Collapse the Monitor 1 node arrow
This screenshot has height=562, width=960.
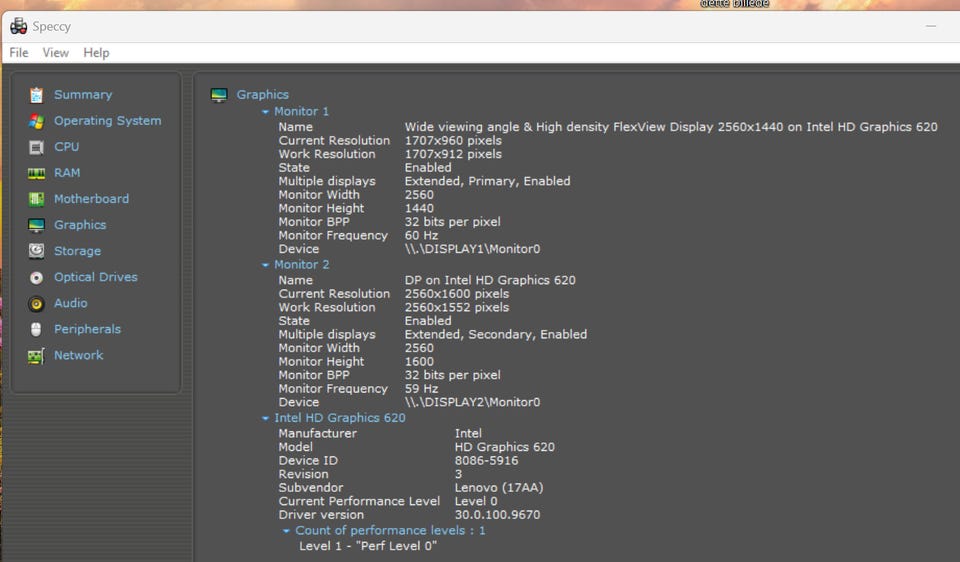click(x=265, y=112)
